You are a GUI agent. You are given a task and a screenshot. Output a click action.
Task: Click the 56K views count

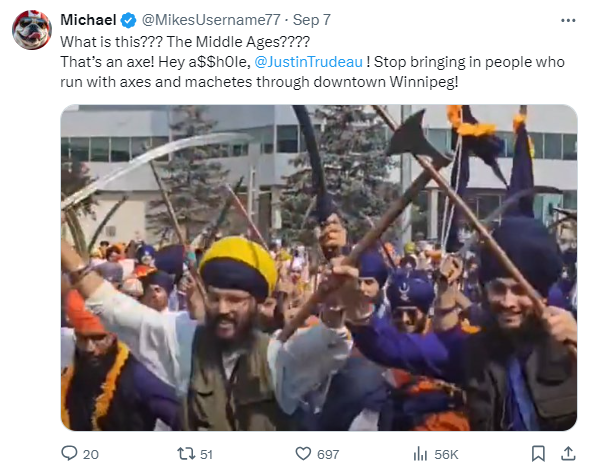446,454
